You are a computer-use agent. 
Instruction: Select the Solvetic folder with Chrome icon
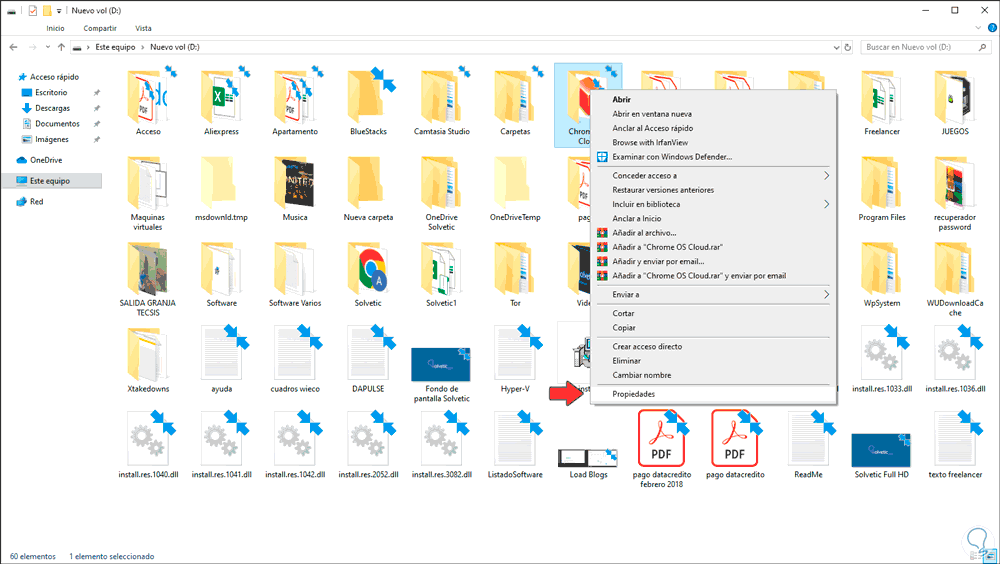click(368, 269)
